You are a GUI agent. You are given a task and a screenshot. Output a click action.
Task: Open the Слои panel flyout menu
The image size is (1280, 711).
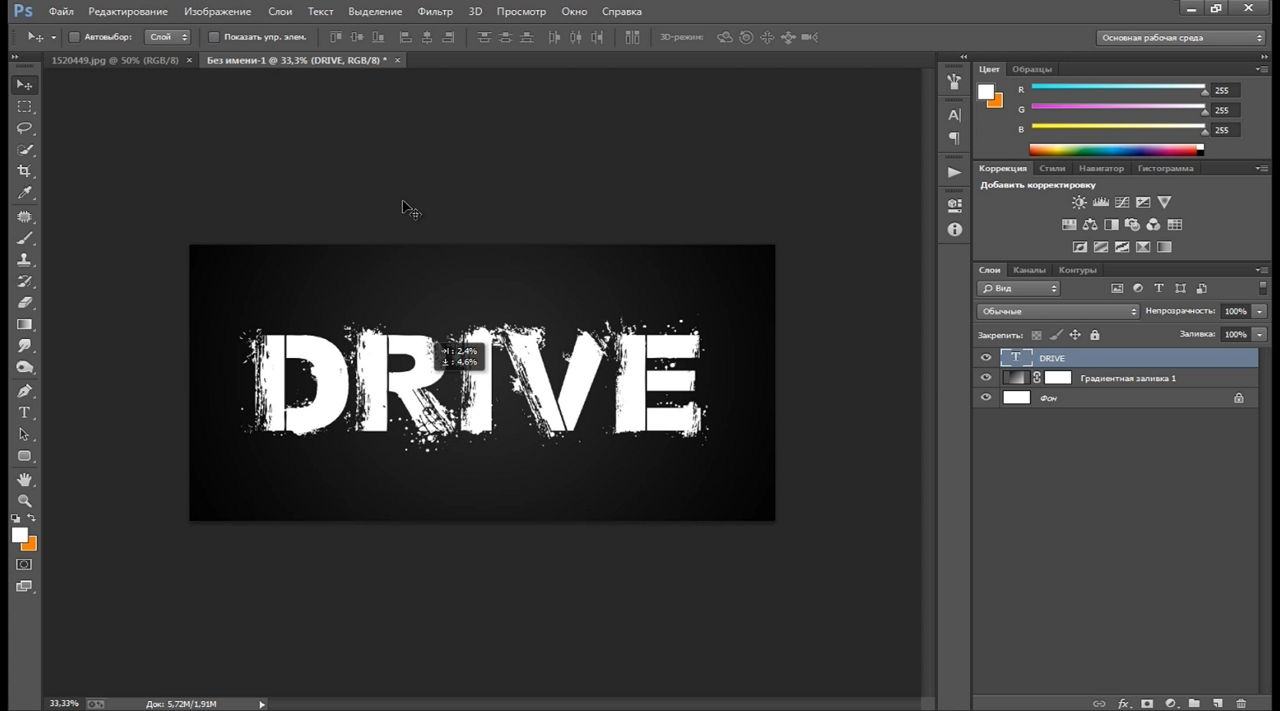tap(1262, 270)
